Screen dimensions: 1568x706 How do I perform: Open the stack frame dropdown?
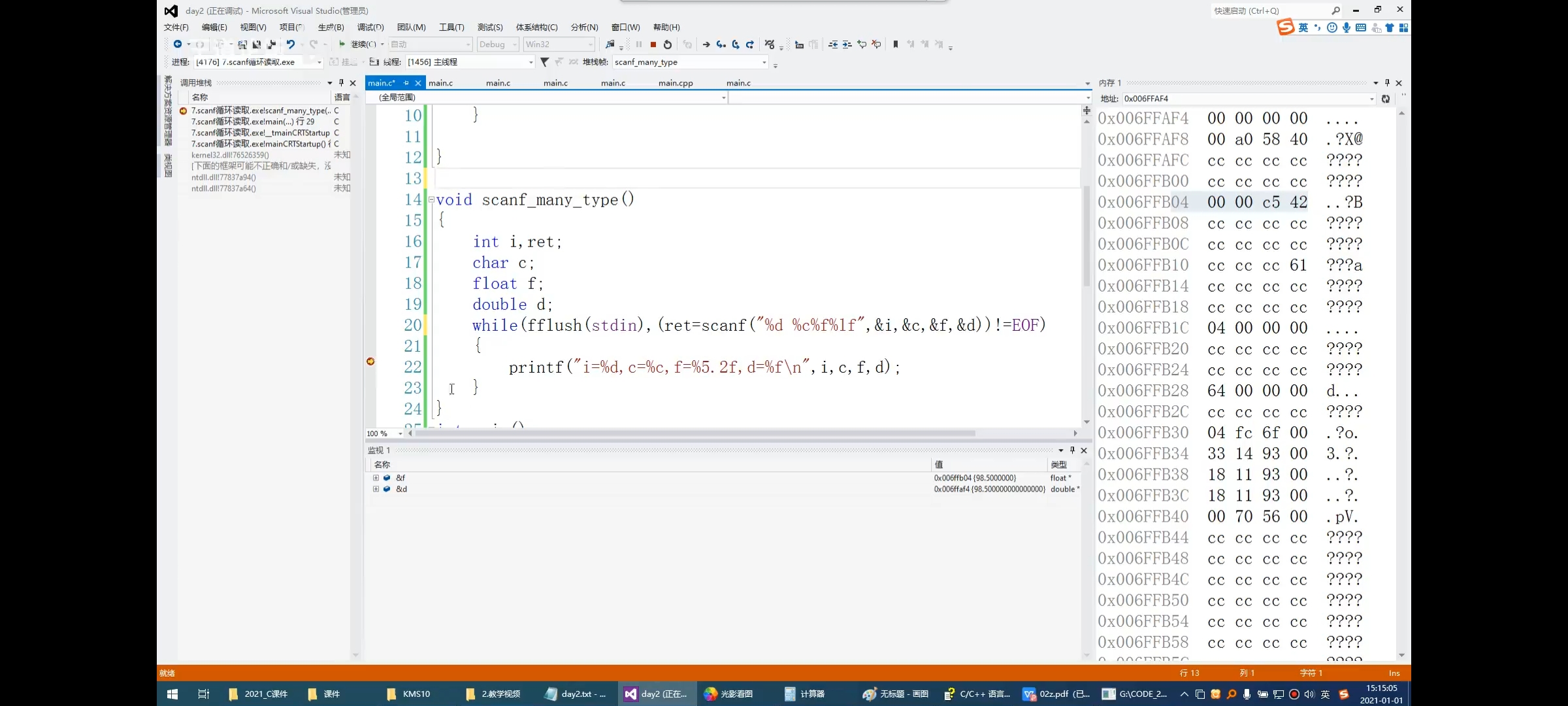[764, 62]
